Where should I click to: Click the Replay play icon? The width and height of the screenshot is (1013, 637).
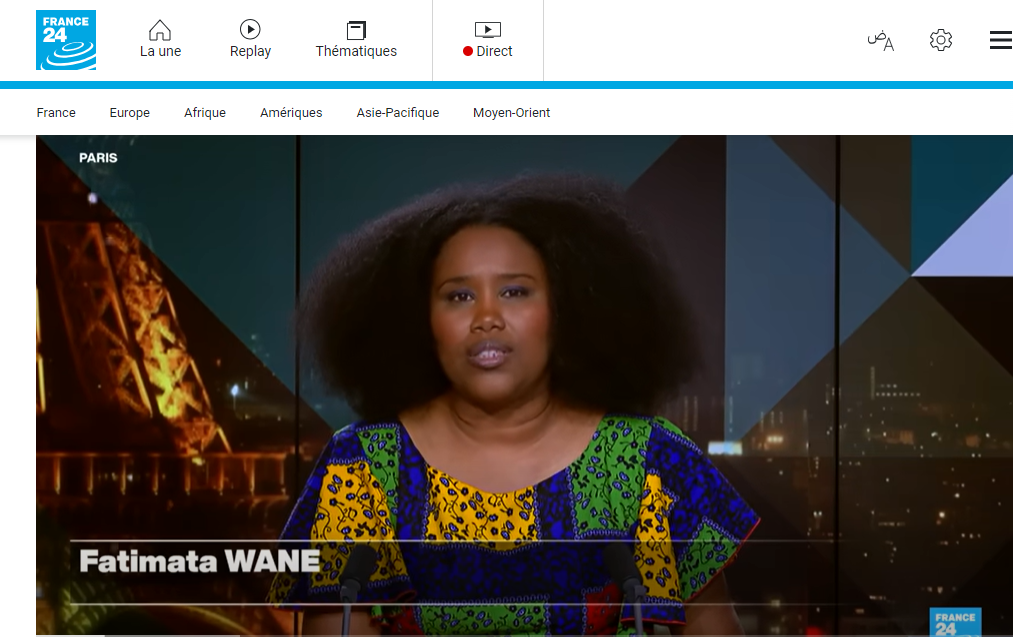pos(250,29)
